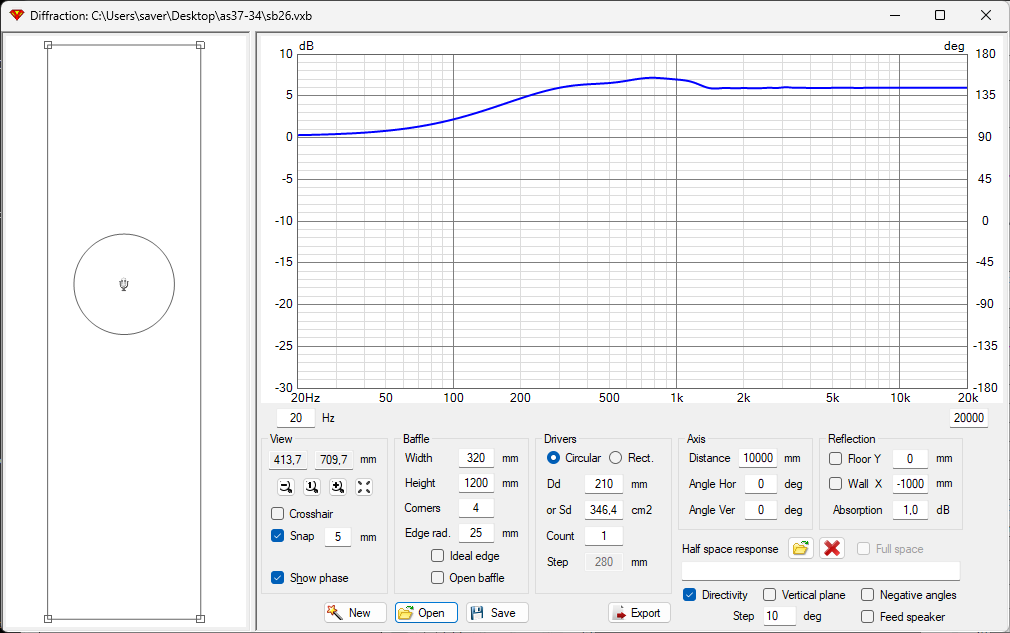
Task: Click the app icon in title bar
Action: pos(16,15)
